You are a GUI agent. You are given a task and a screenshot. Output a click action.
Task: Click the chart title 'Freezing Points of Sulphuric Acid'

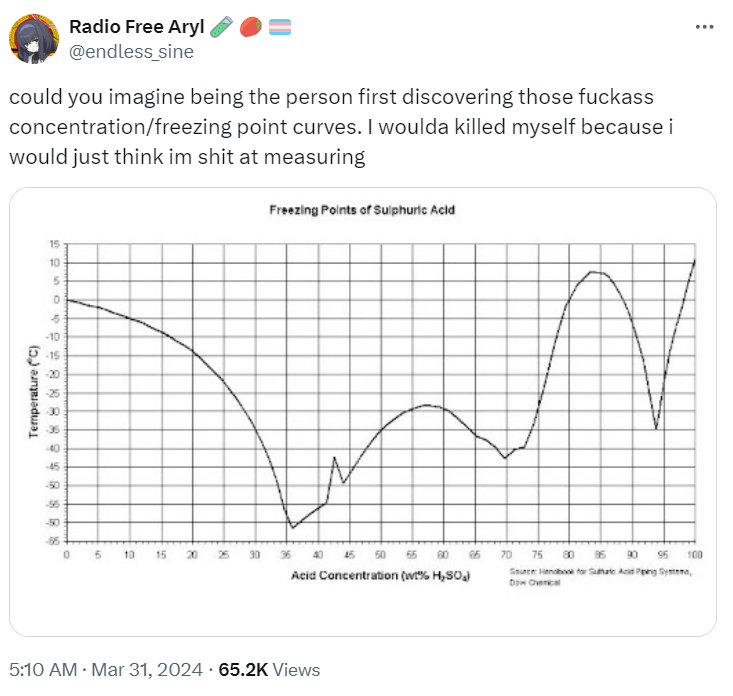(x=362, y=210)
